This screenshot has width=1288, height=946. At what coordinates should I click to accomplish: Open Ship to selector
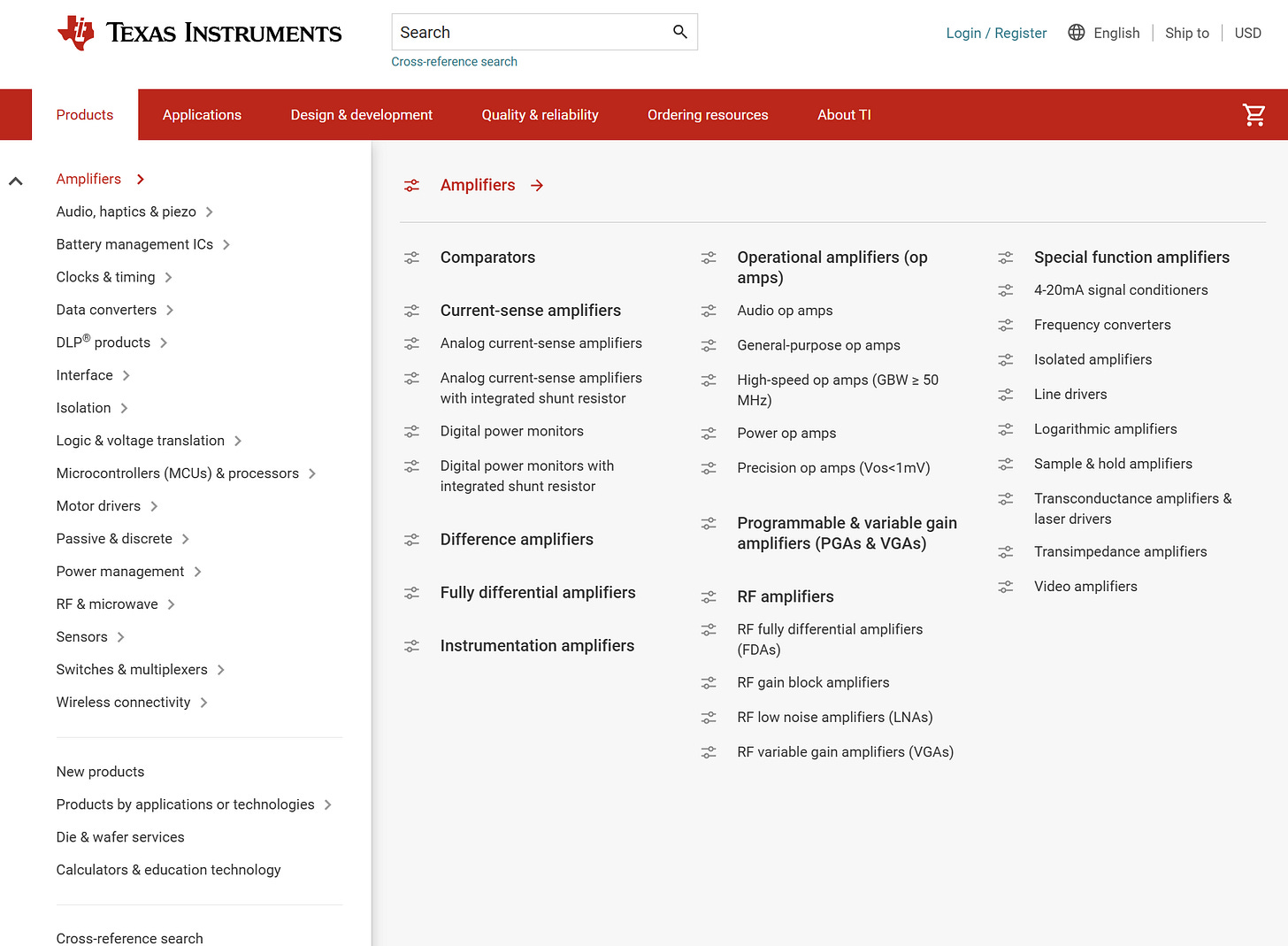coord(1186,33)
